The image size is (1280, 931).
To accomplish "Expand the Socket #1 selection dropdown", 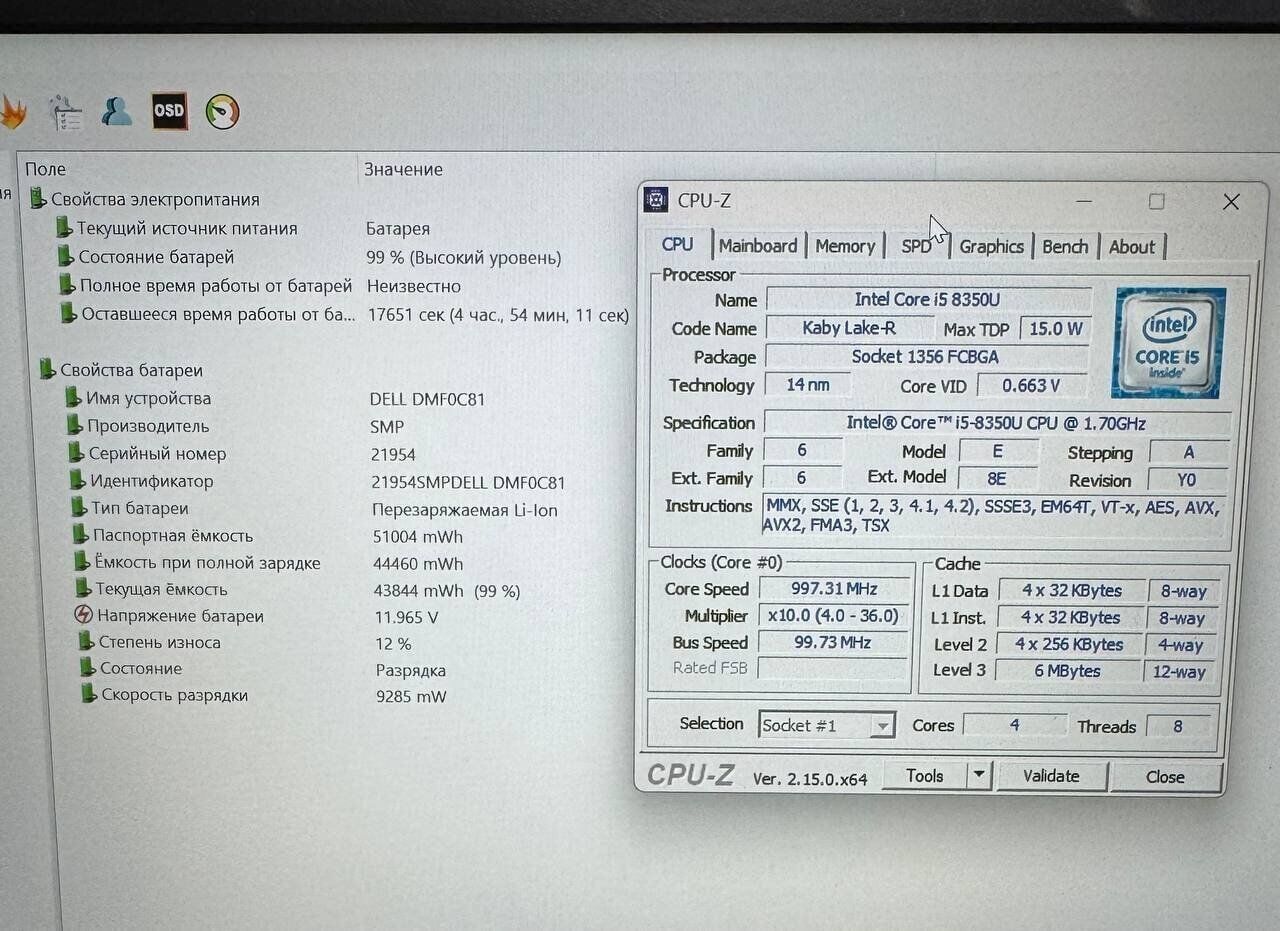I will [x=882, y=725].
